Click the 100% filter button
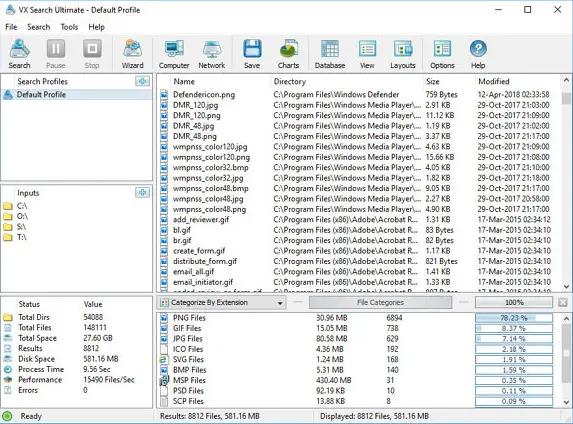 coord(514,303)
